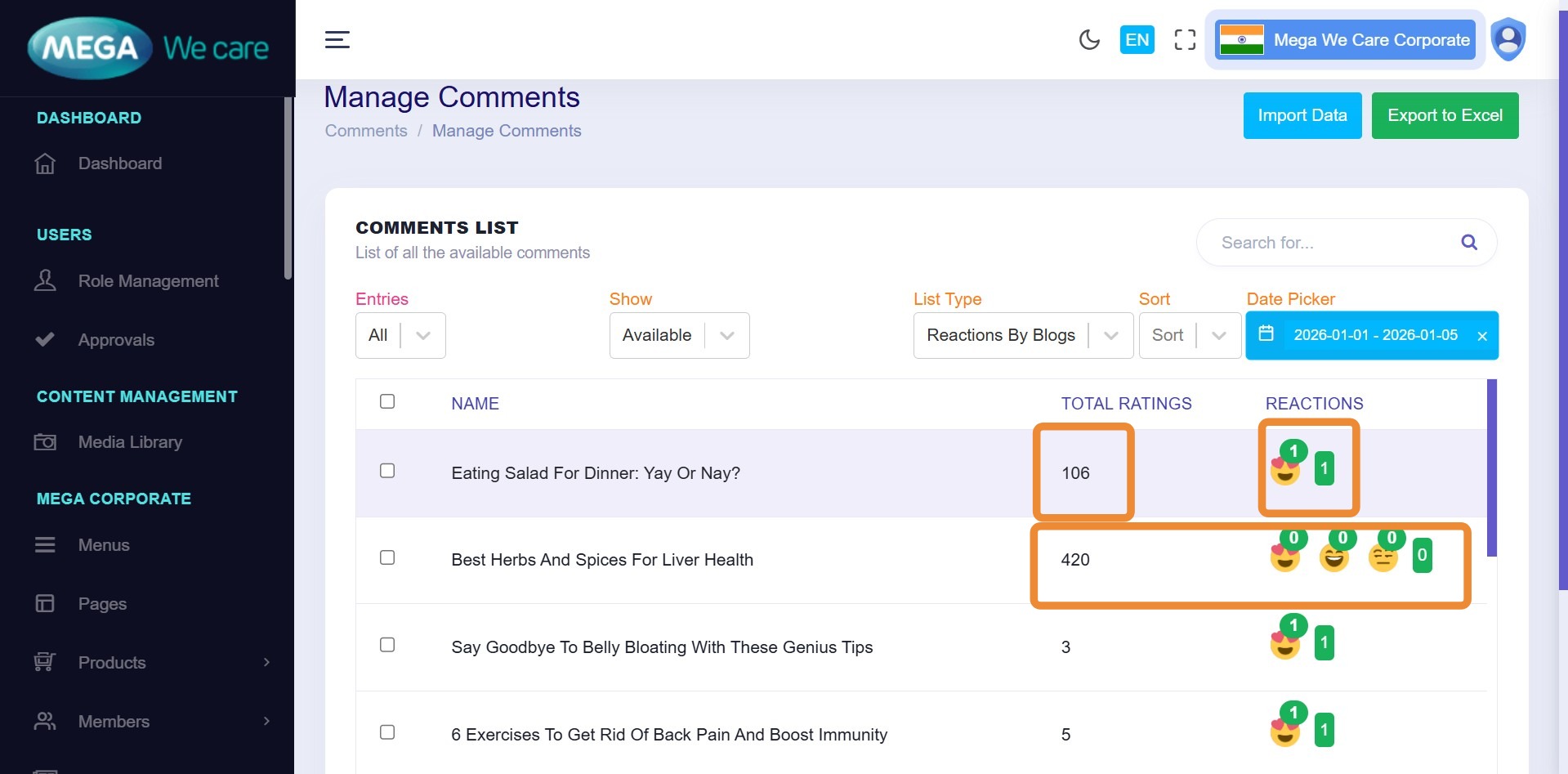Open the user profile avatar icon
The height and width of the screenshot is (774, 1568).
(1508, 38)
